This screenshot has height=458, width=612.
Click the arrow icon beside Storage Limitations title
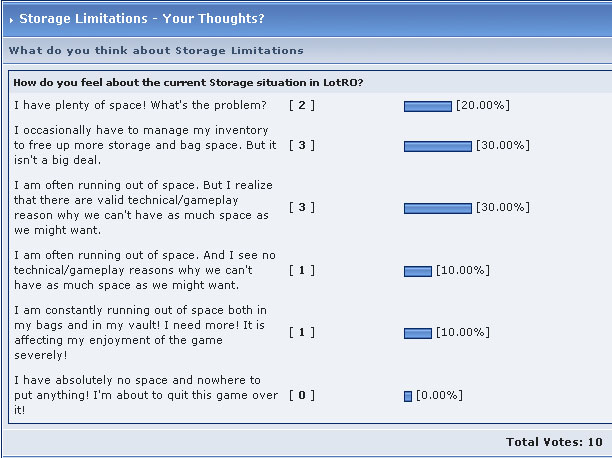click(11, 20)
